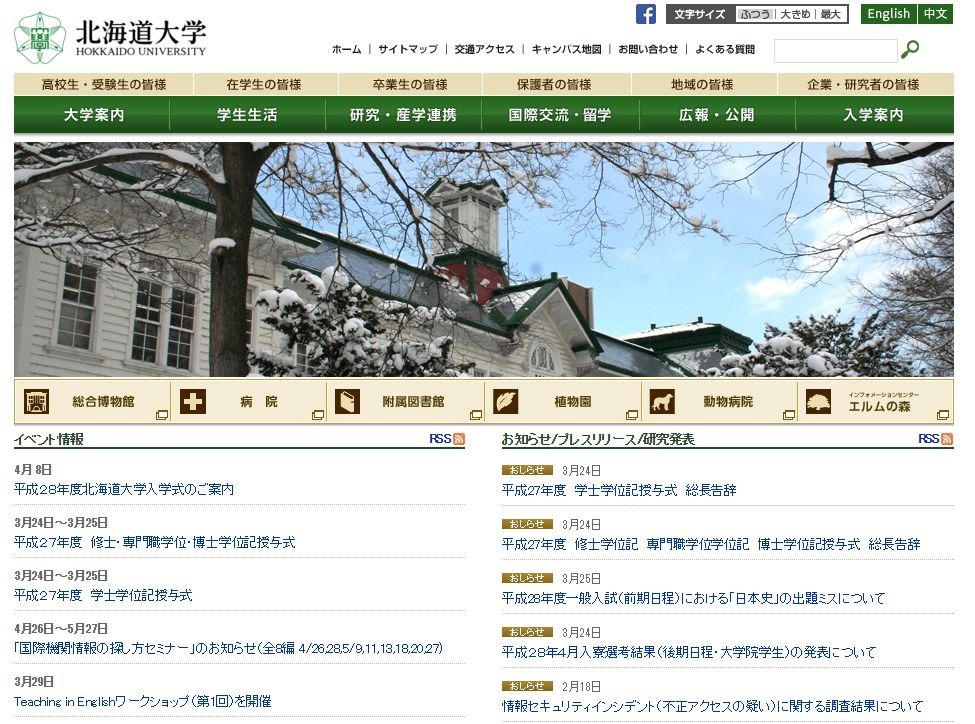Open the 動物病院 animal icon
Screen dimensions: 975x724
click(x=663, y=400)
